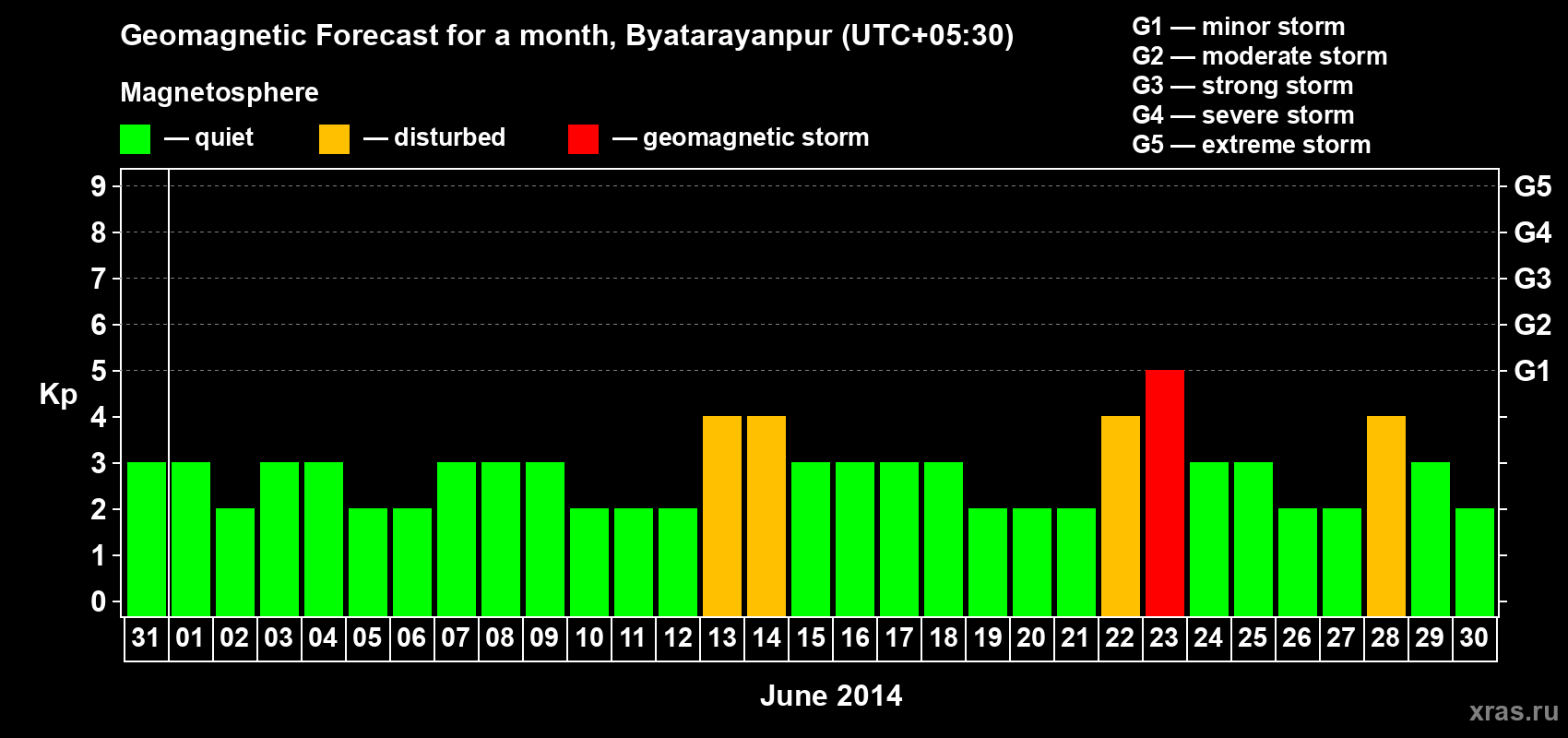Click the date label 20 on the axis
This screenshot has width=1568, height=738.
tap(1031, 637)
